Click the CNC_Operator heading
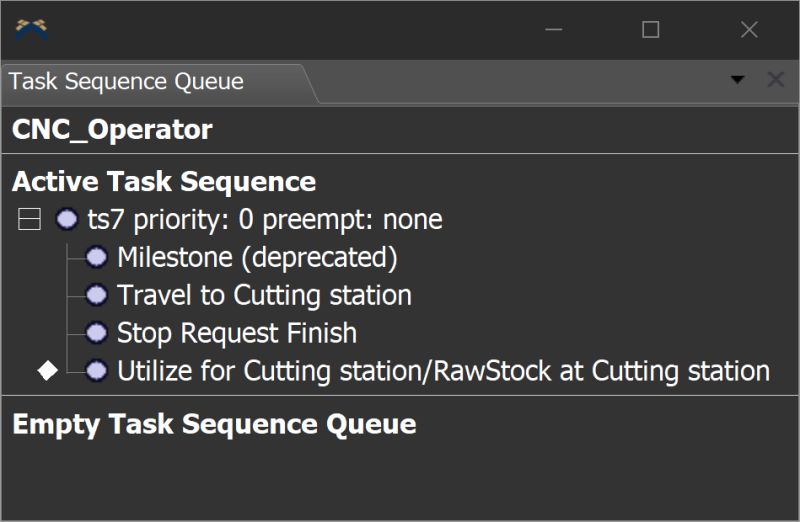The height and width of the screenshot is (522, 800). pos(112,130)
